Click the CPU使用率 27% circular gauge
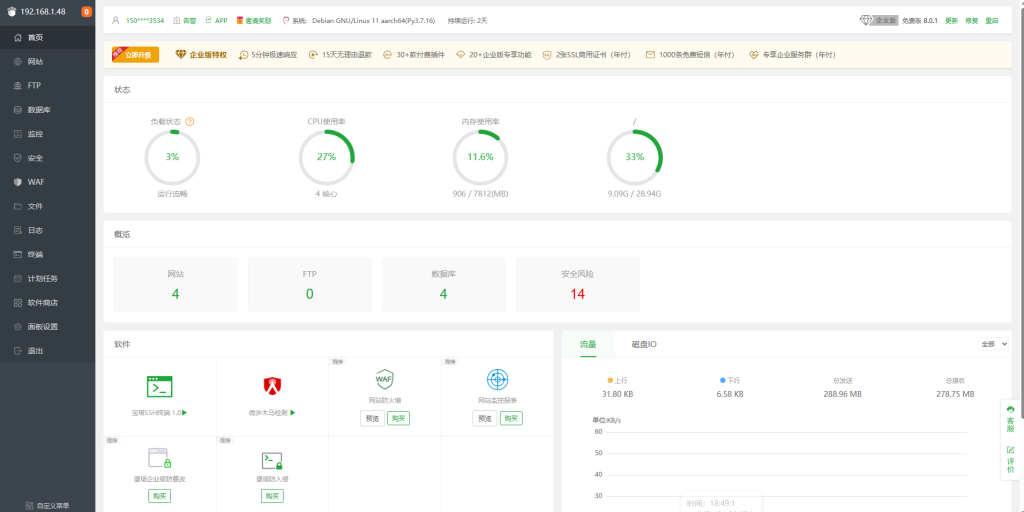 pyautogui.click(x=326, y=157)
